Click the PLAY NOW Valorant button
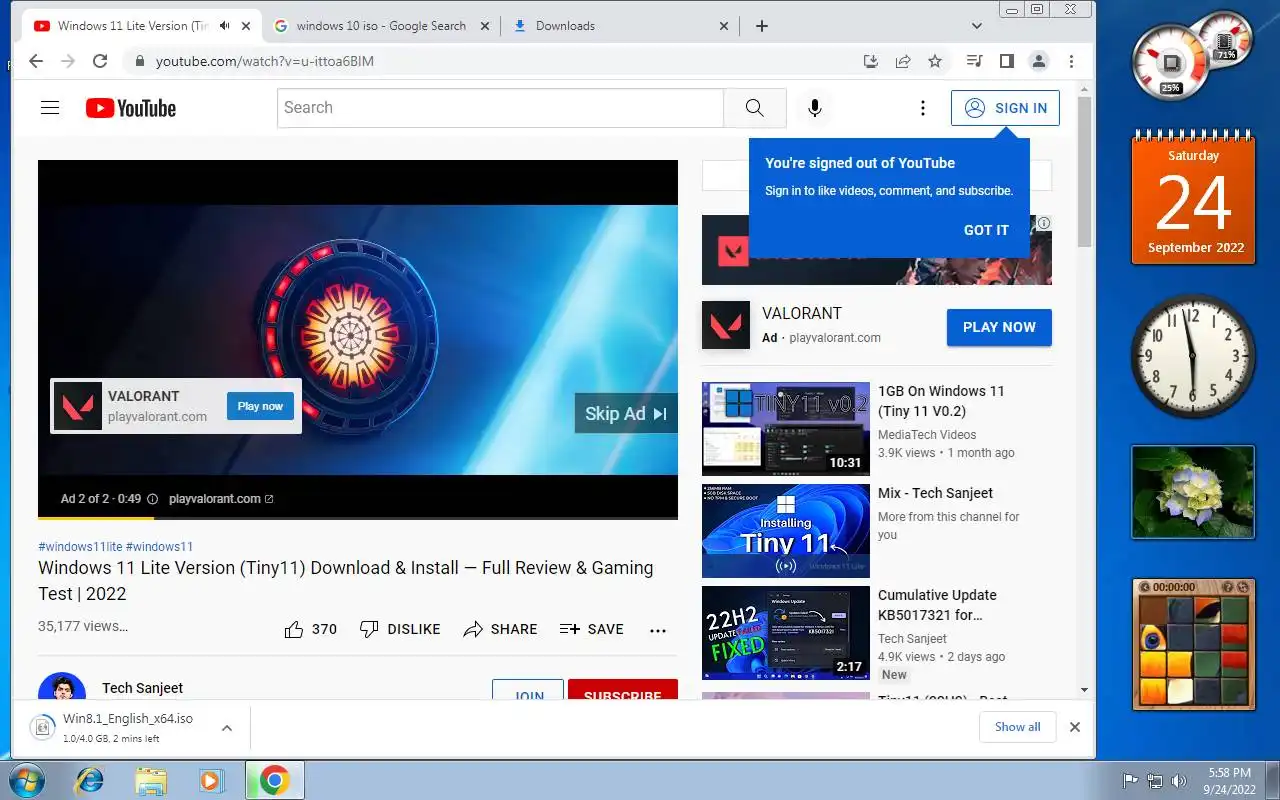This screenshot has width=1280, height=800. [999, 327]
